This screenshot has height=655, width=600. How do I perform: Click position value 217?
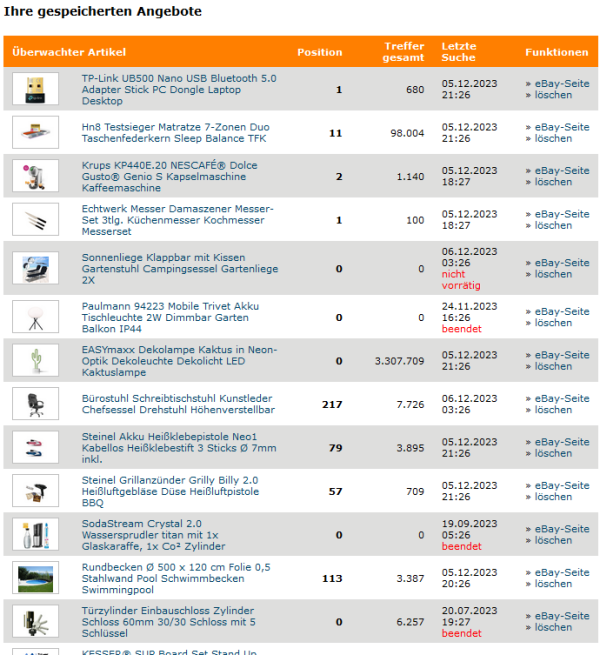tap(332, 404)
